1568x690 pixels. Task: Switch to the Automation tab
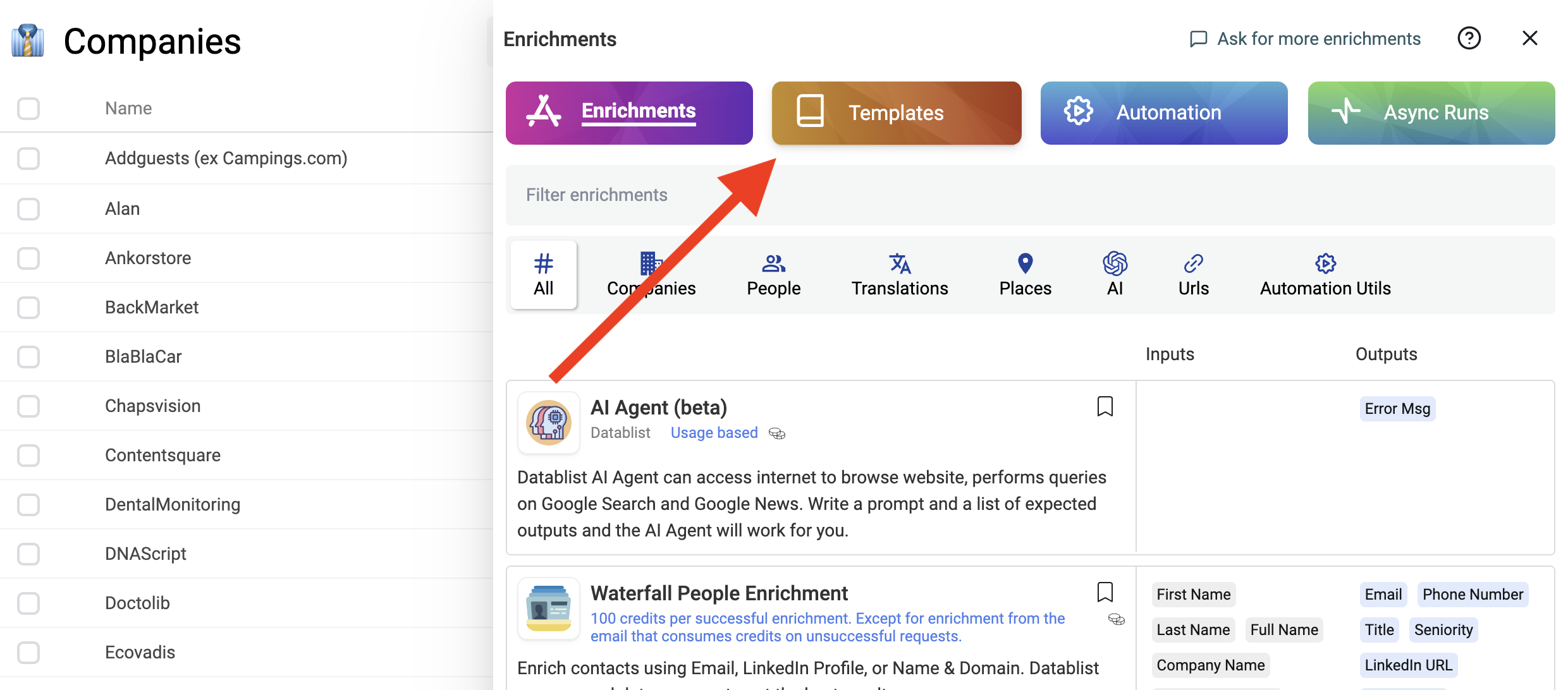click(x=1164, y=112)
